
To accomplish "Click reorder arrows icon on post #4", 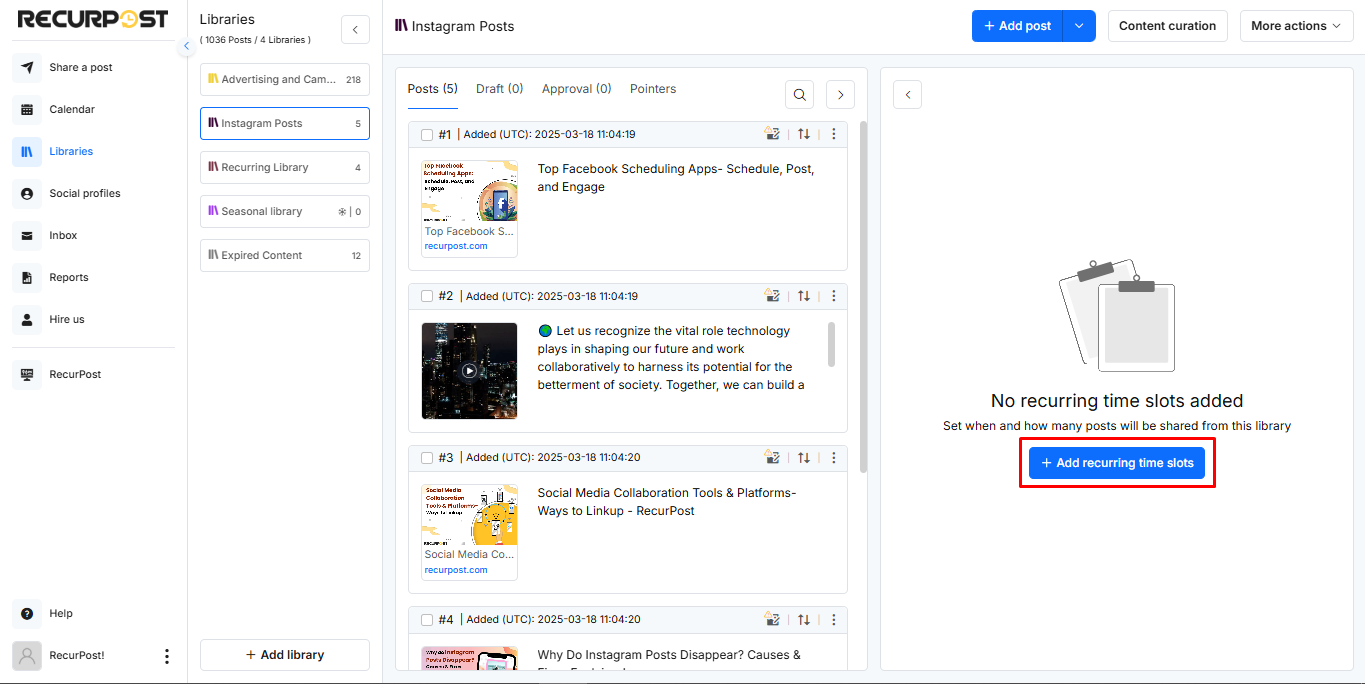I will coord(804,620).
